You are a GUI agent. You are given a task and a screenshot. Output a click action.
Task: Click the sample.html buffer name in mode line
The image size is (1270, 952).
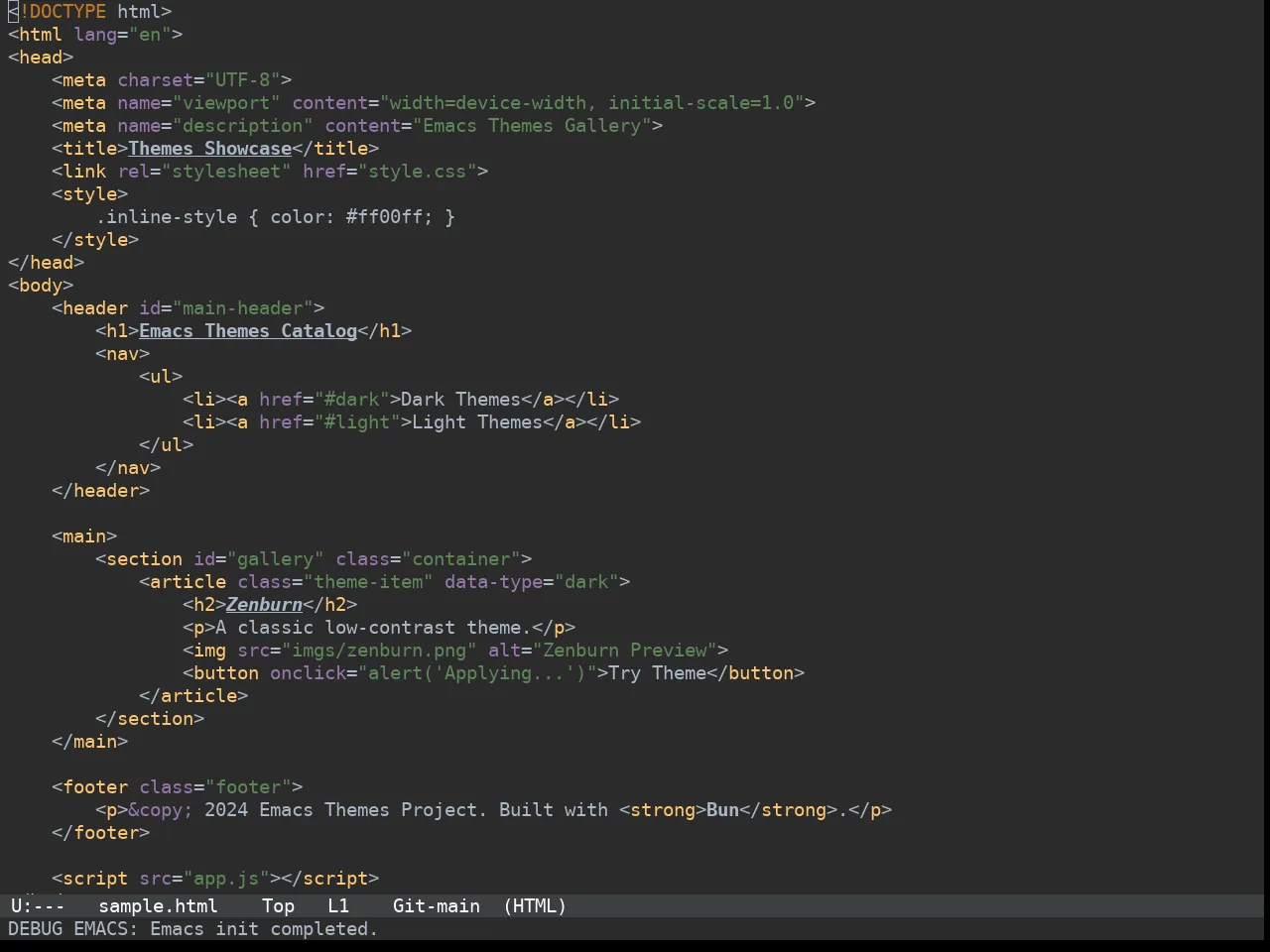point(158,906)
